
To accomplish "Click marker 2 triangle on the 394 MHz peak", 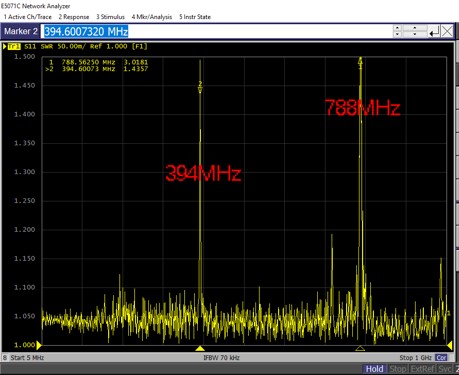I will (200, 89).
